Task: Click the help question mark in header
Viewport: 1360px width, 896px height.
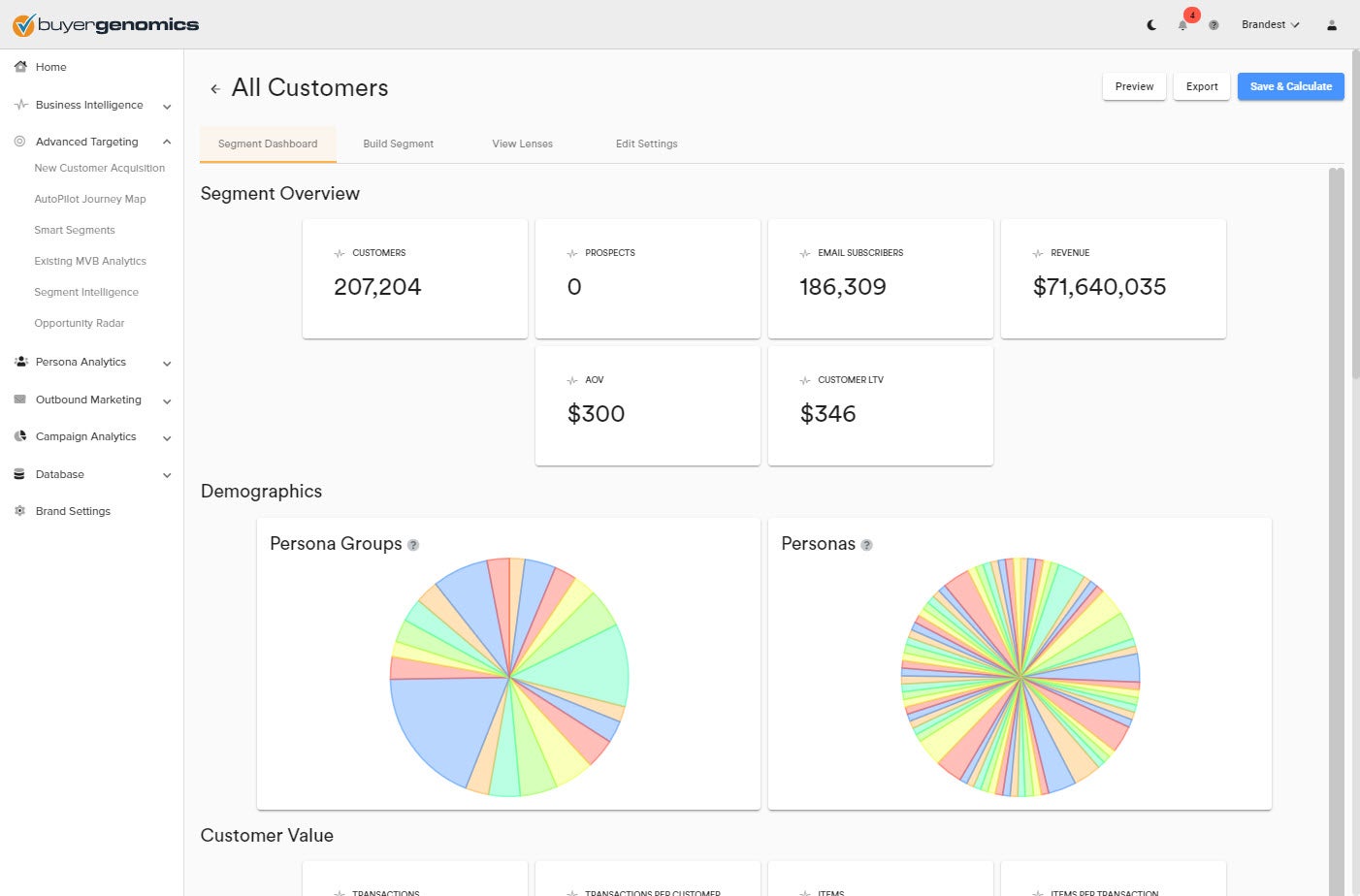Action: coord(1214,25)
